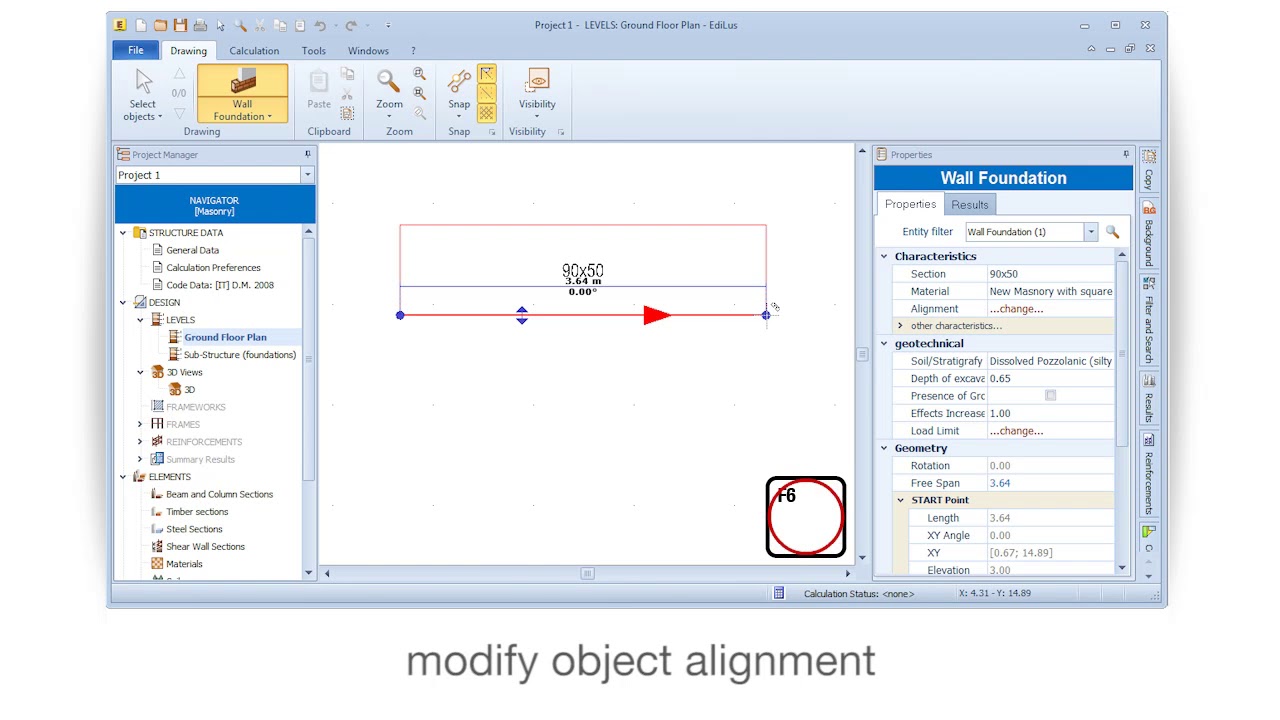The width and height of the screenshot is (1280, 720).
Task: Collapse the geotechnical section
Action: (x=884, y=344)
